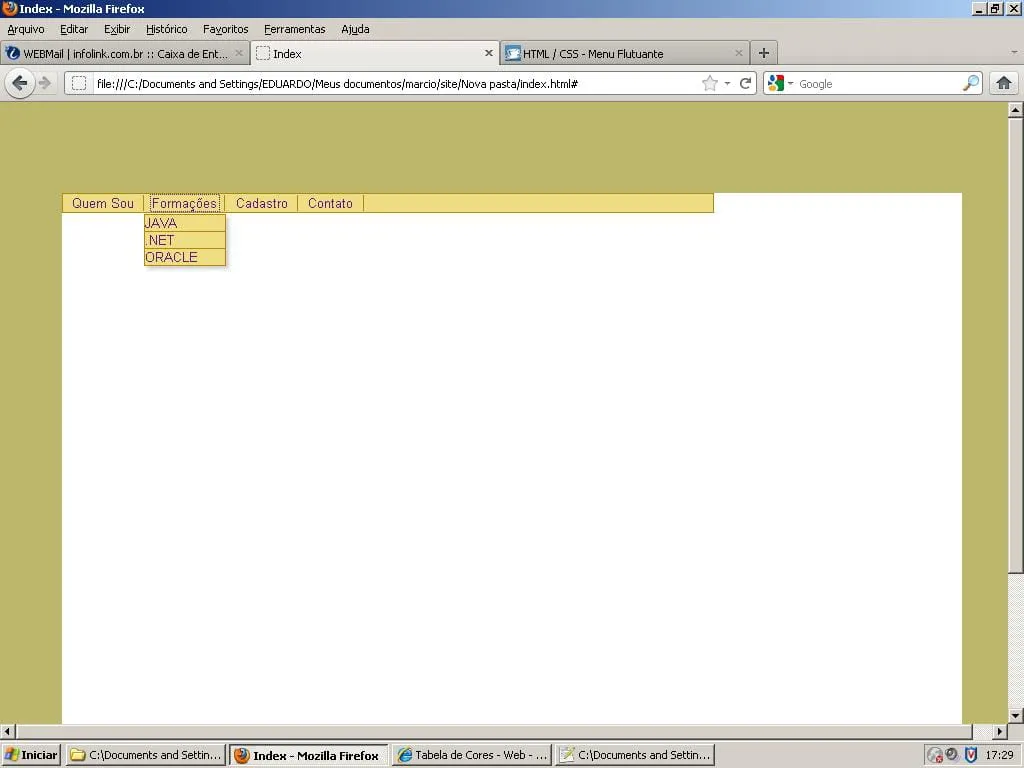Open the Firefox home page icon

click(1004, 83)
